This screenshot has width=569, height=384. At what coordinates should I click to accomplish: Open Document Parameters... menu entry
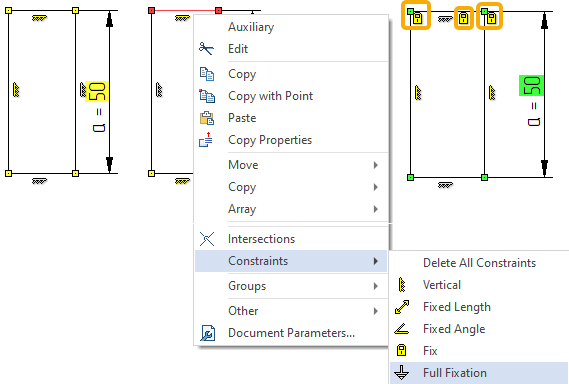click(x=291, y=333)
